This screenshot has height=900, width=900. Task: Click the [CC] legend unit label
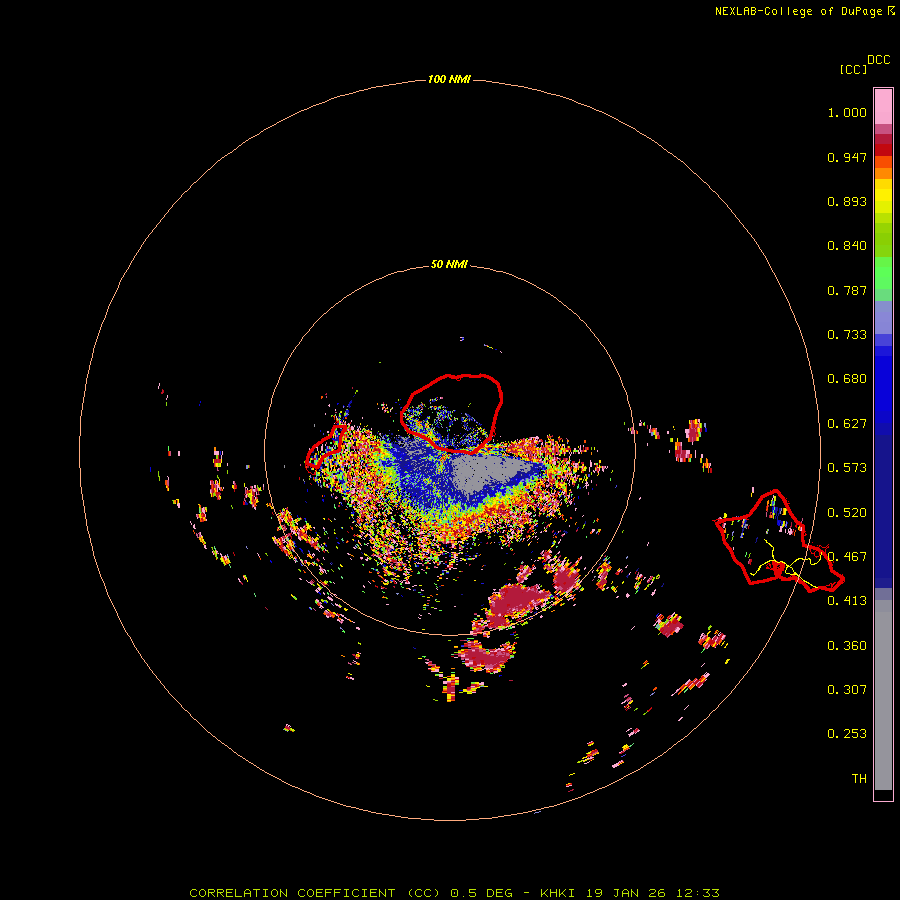(853, 69)
